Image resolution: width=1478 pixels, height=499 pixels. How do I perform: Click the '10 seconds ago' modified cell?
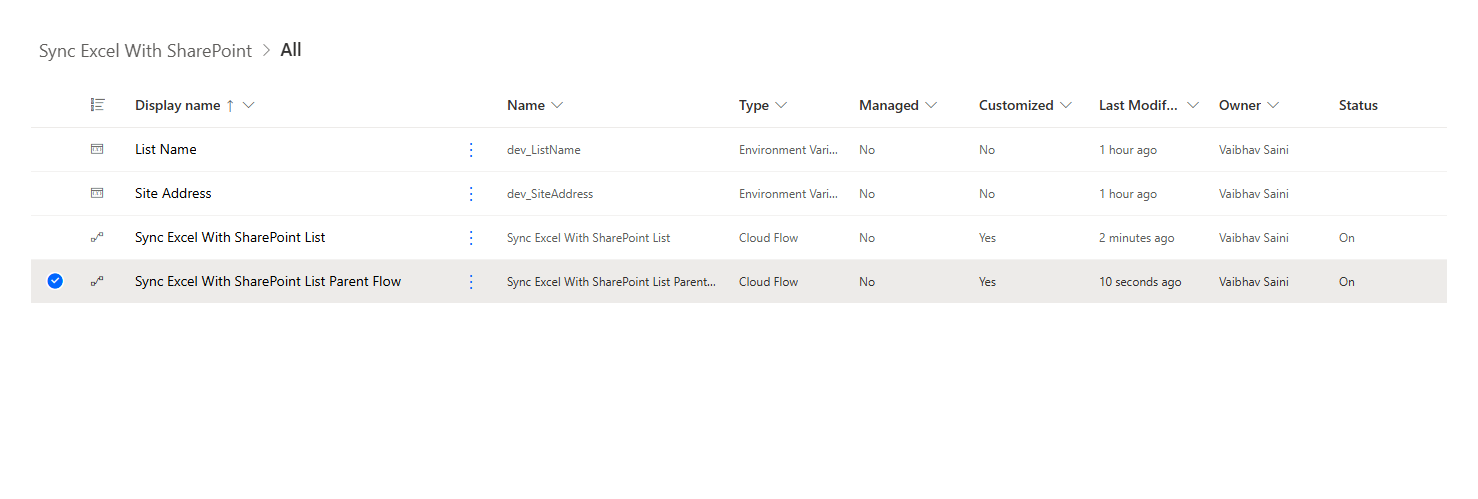click(1140, 282)
